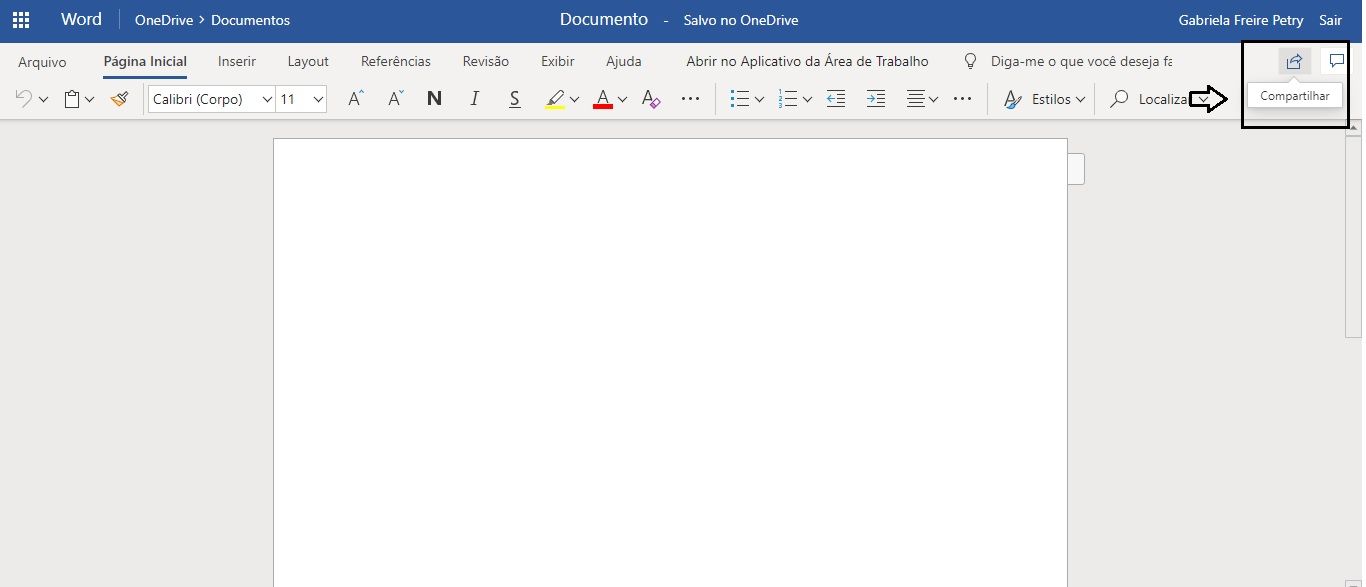This screenshot has width=1366, height=587.
Task: Click 'Salvo no OneDrive' status text
Action: [741, 20]
